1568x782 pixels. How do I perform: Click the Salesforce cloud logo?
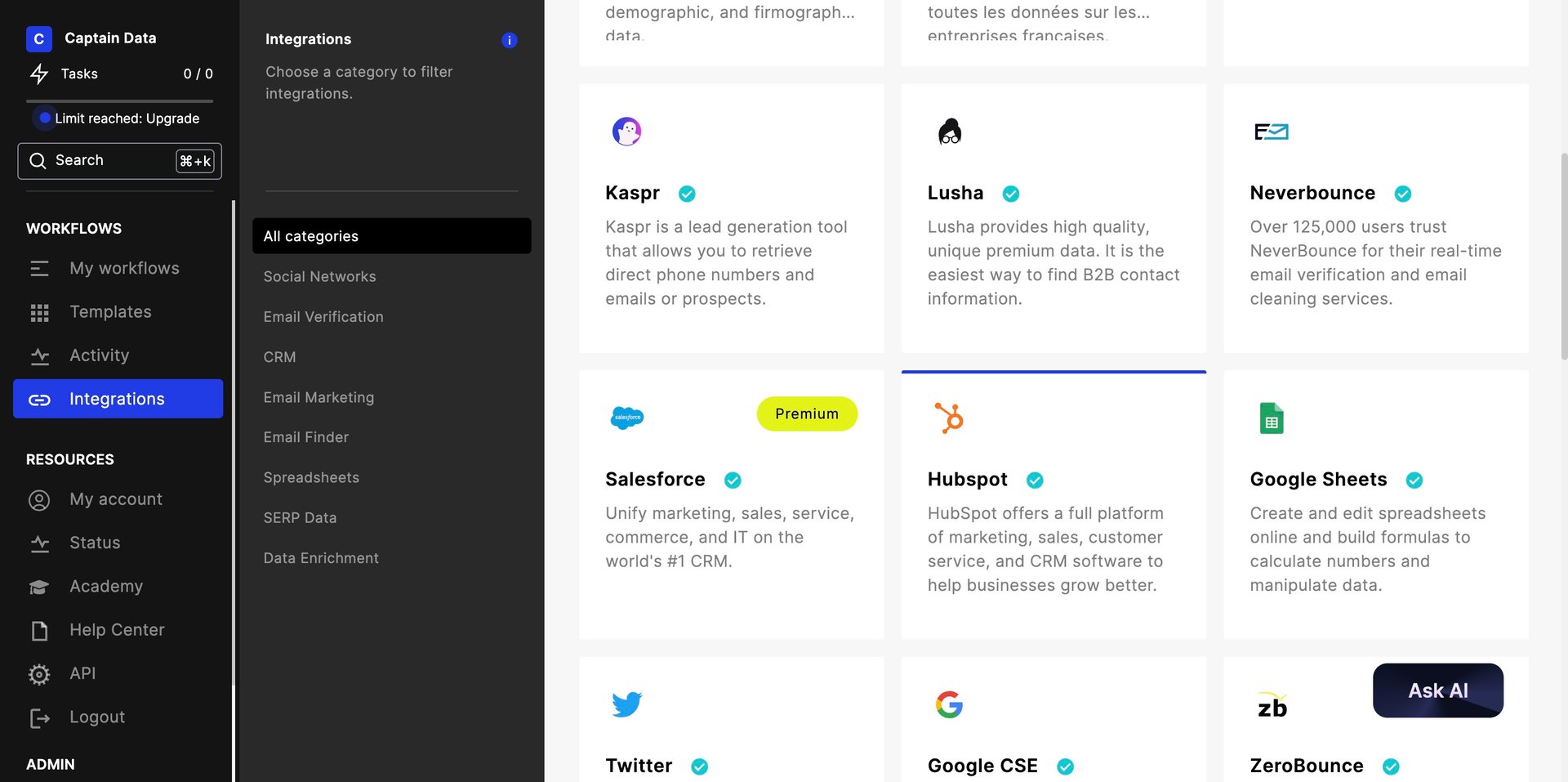[626, 418]
